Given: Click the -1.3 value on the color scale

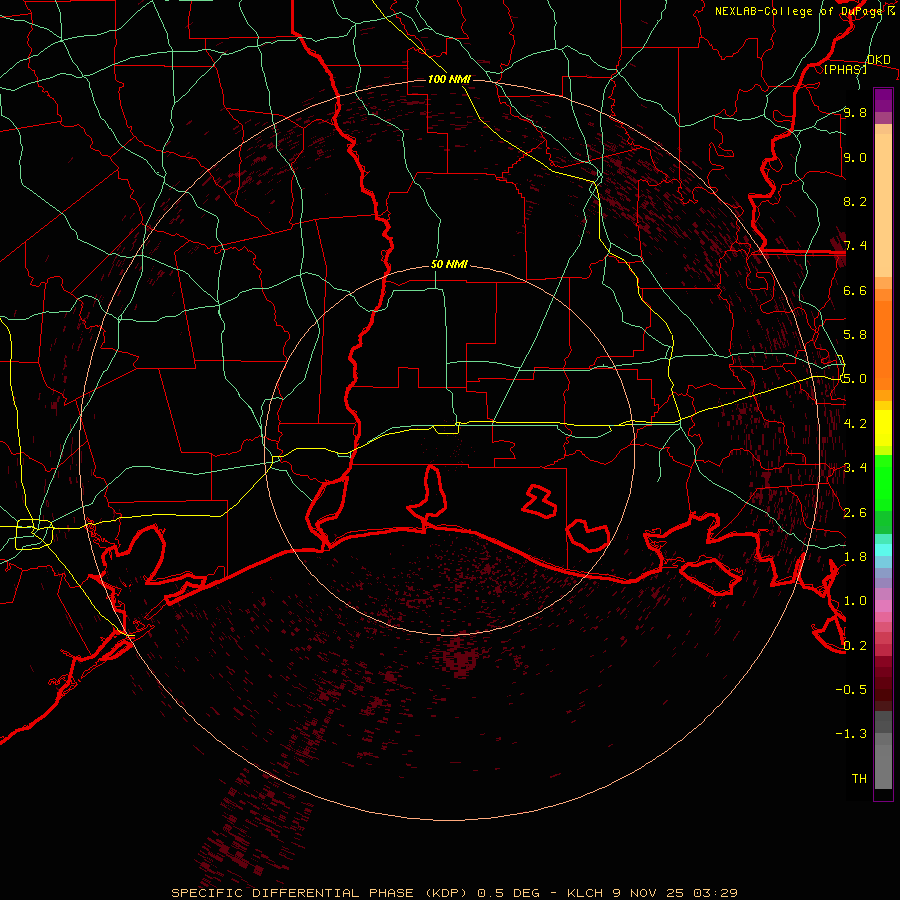Looking at the screenshot, I should 851,734.
